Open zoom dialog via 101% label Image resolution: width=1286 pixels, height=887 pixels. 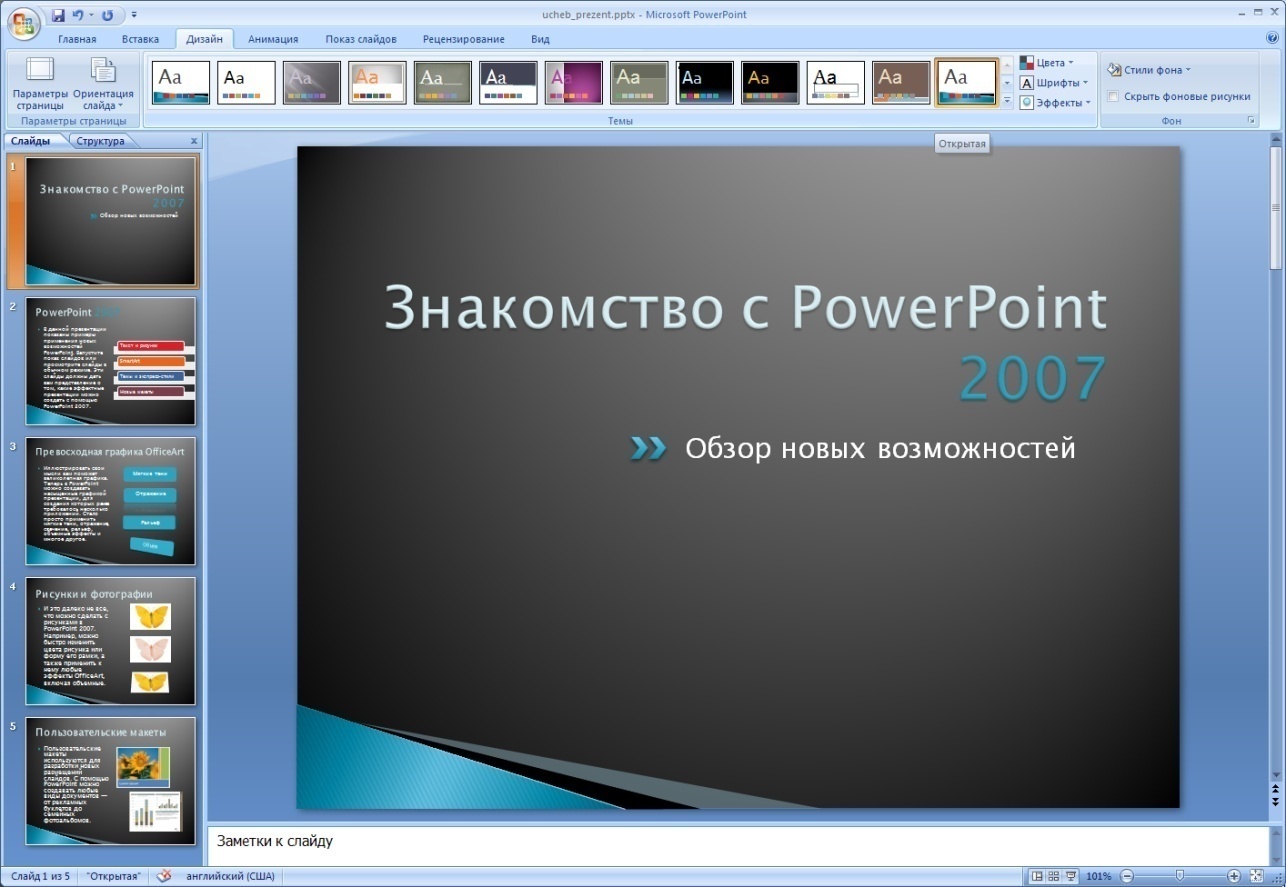(x=1098, y=876)
